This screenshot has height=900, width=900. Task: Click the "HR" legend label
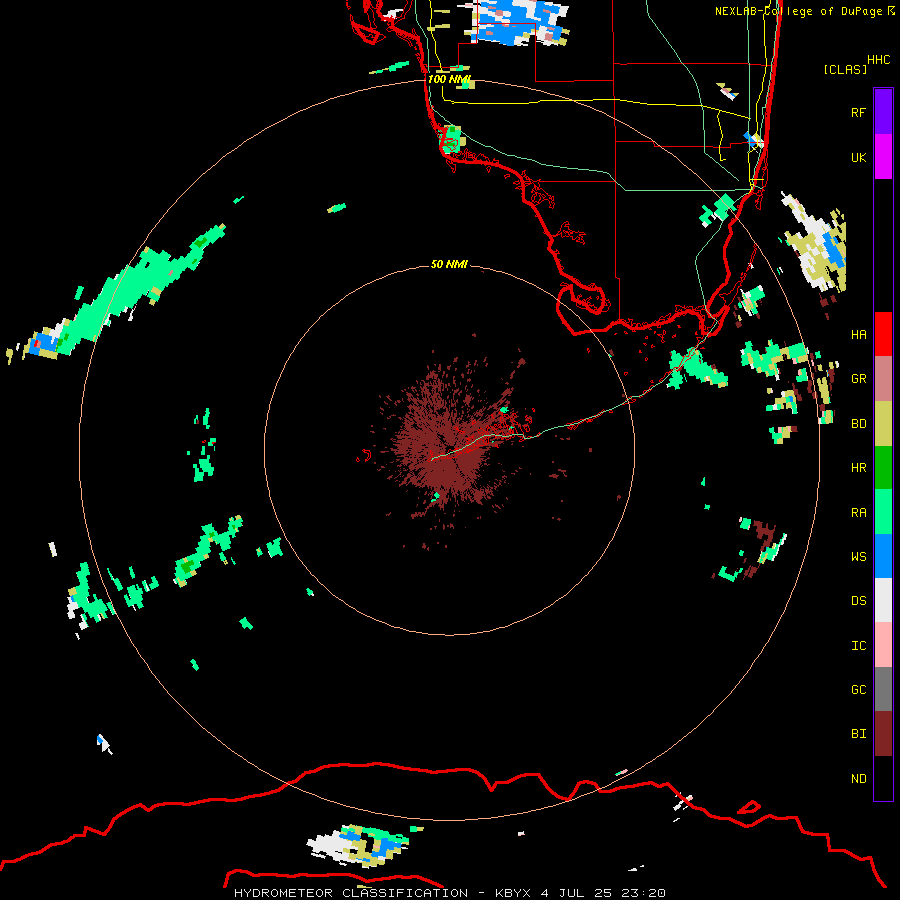(x=858, y=468)
